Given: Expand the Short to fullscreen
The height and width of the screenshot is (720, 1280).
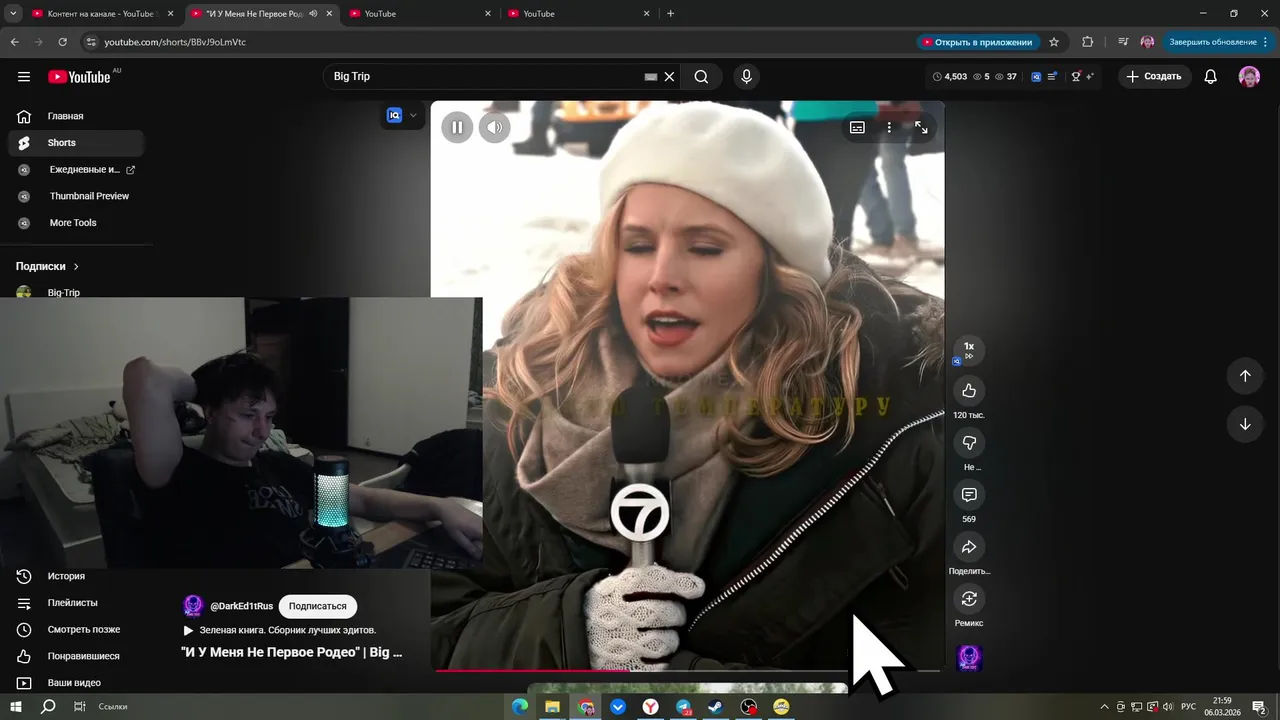Looking at the screenshot, I should (x=921, y=127).
